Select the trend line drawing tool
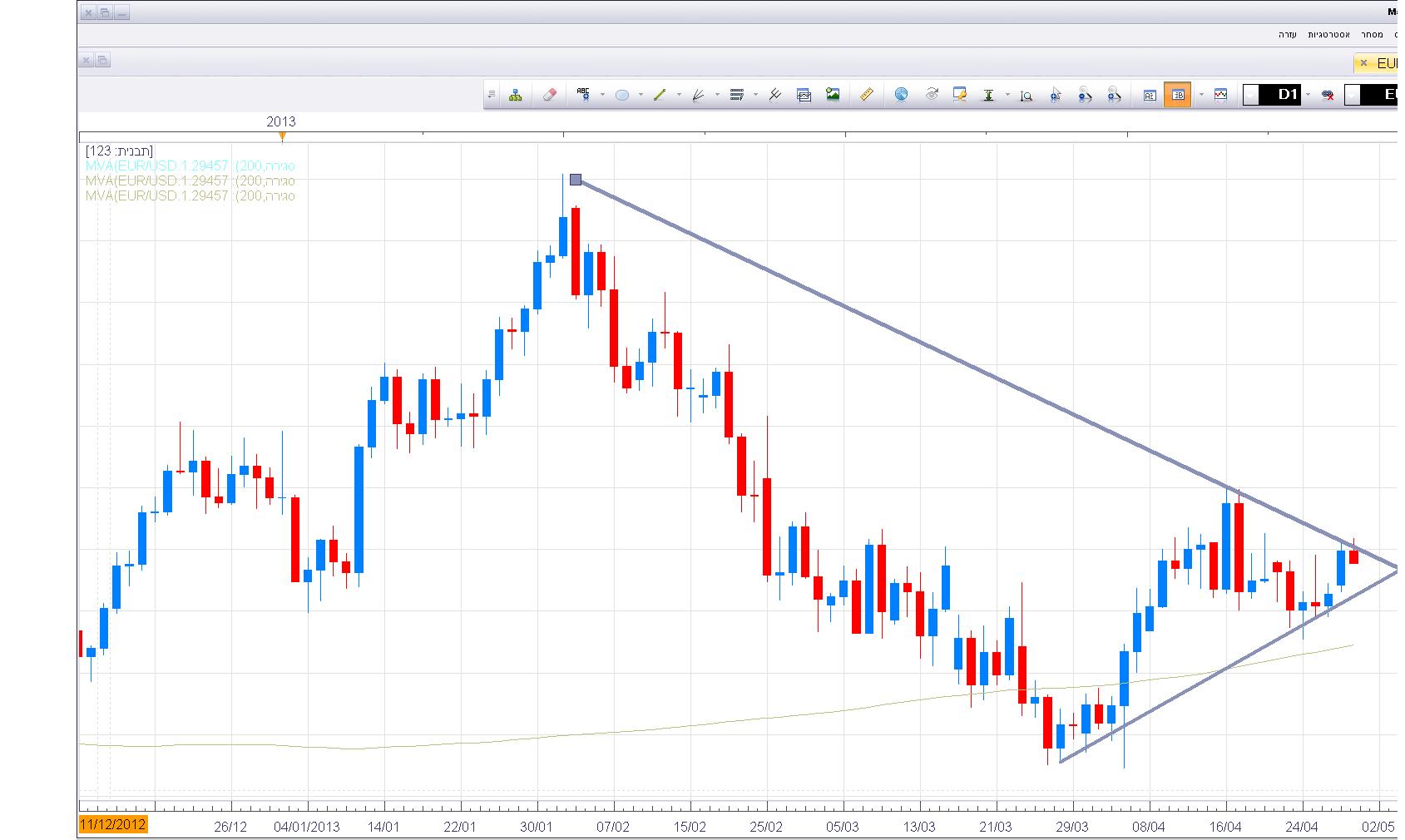Screen dimensions: 1405x840 (x=660, y=95)
